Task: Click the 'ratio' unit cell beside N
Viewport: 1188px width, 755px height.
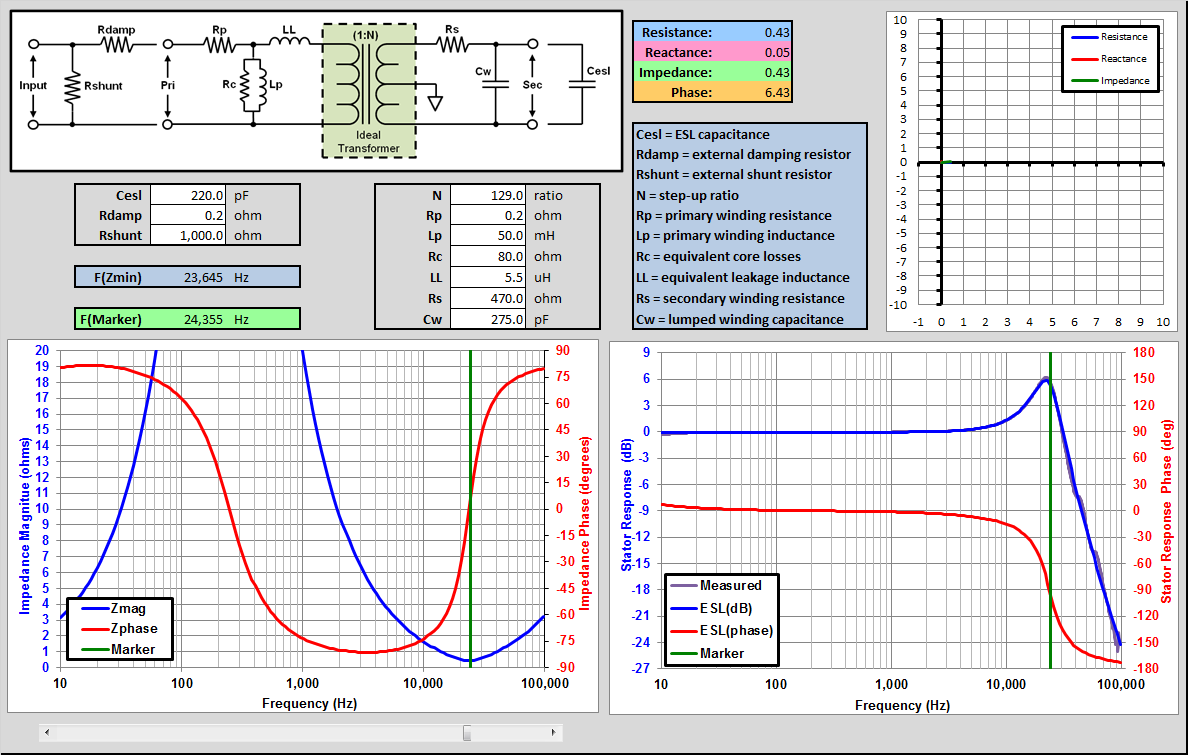Action: coord(562,196)
